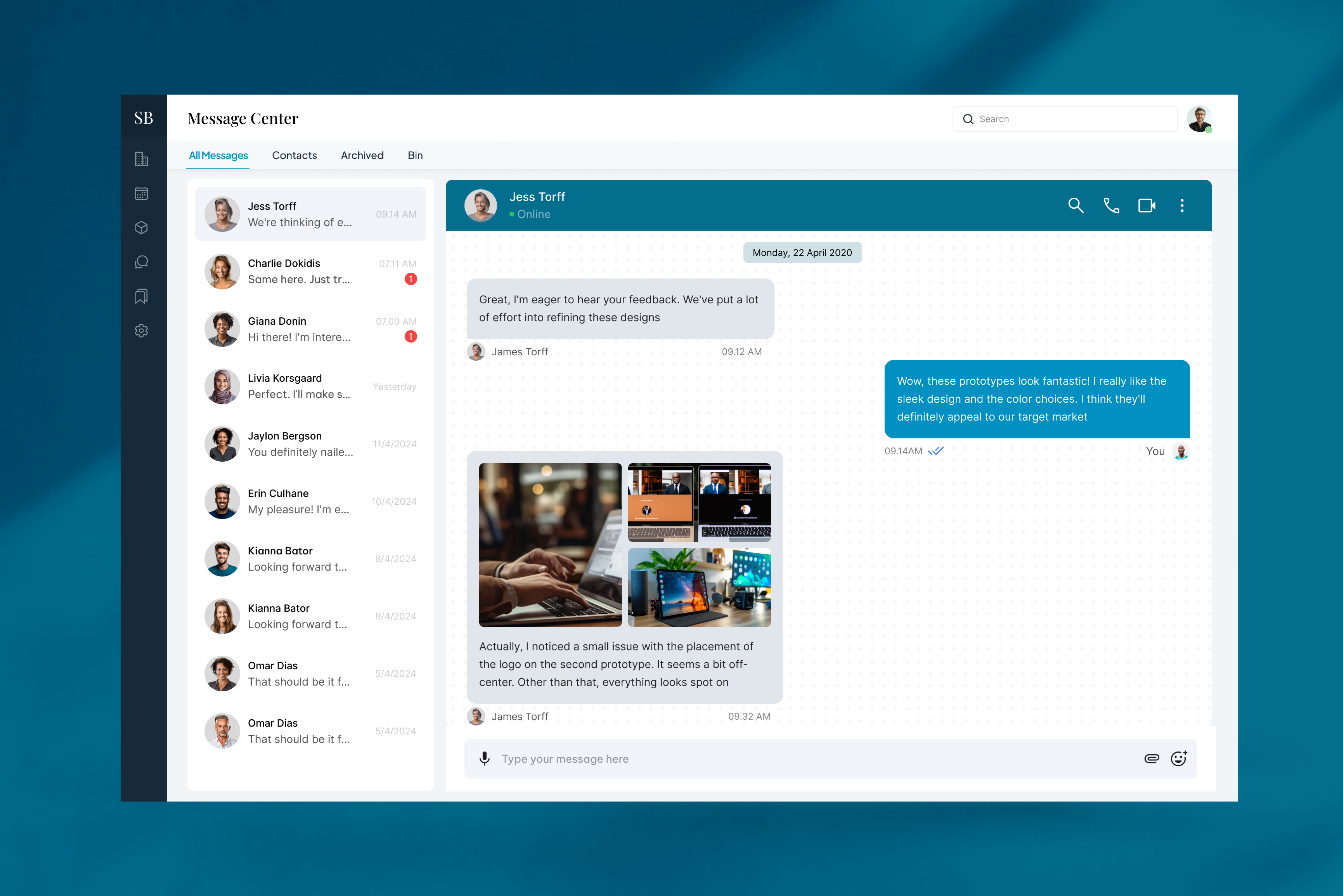The width and height of the screenshot is (1343, 896).
Task: Search within the Jess Torff conversation
Action: click(x=1076, y=206)
